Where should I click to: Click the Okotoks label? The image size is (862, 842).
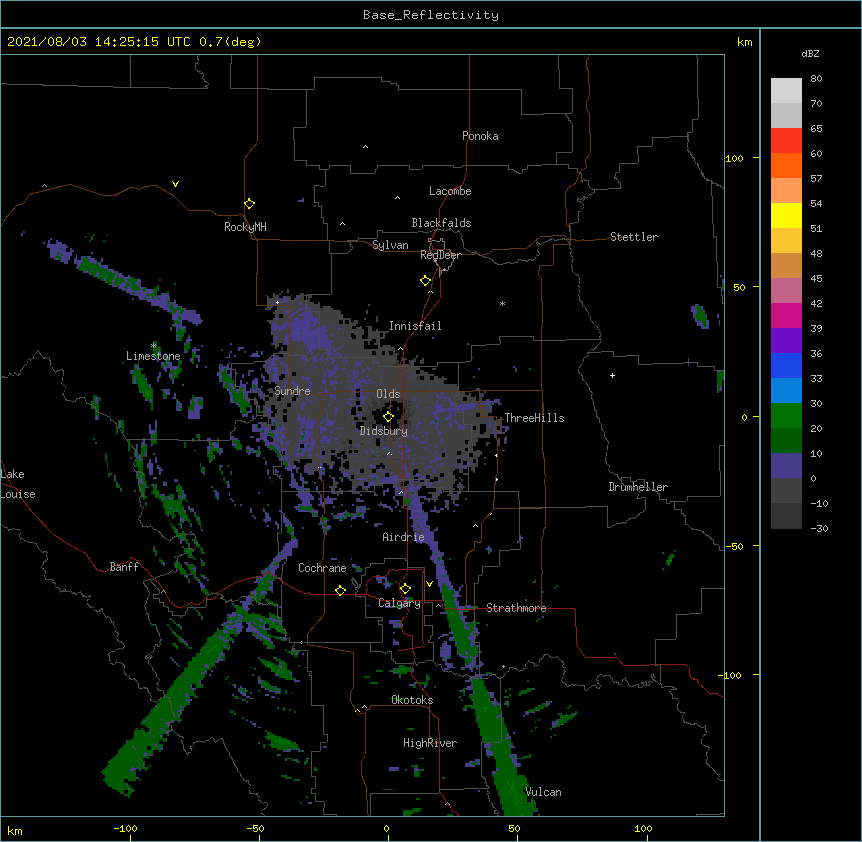(x=412, y=700)
